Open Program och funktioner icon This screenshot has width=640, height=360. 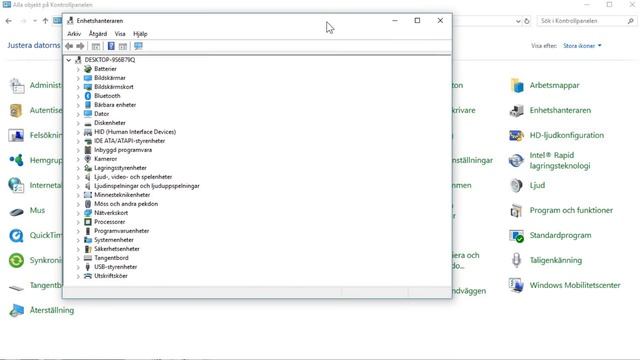pos(517,210)
